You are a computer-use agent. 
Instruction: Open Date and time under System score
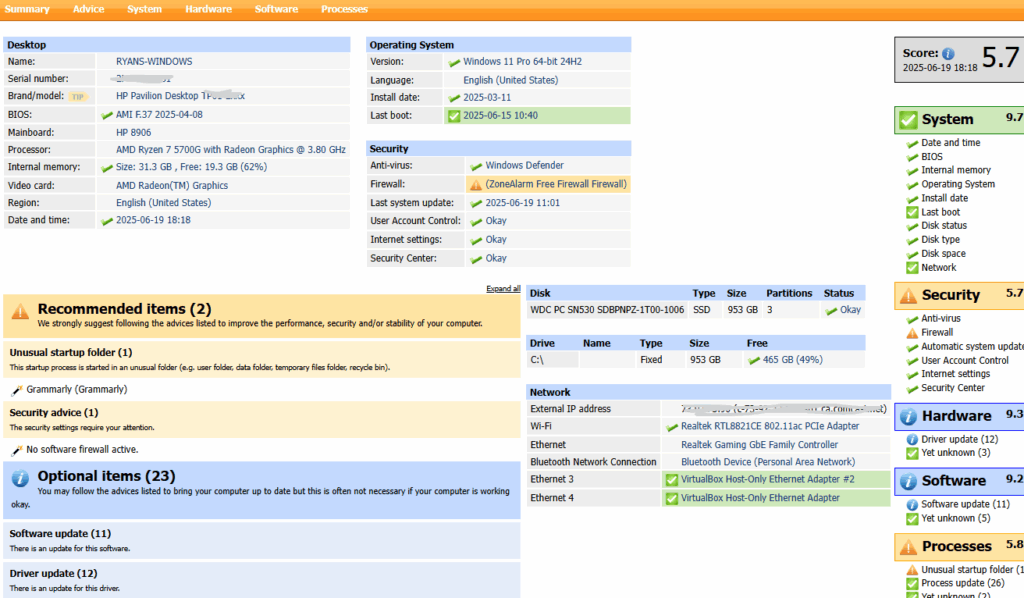950,143
